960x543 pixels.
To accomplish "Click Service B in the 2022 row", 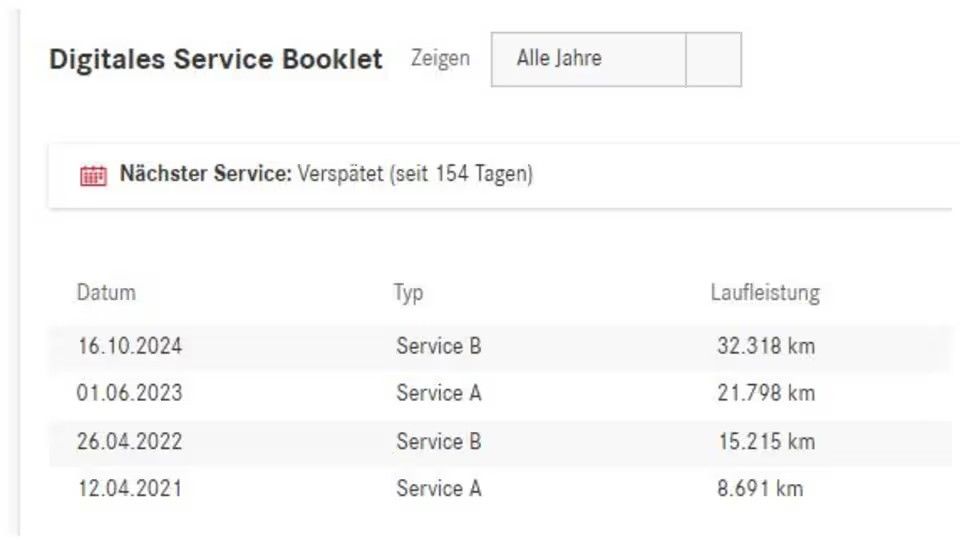I will click(439, 441).
